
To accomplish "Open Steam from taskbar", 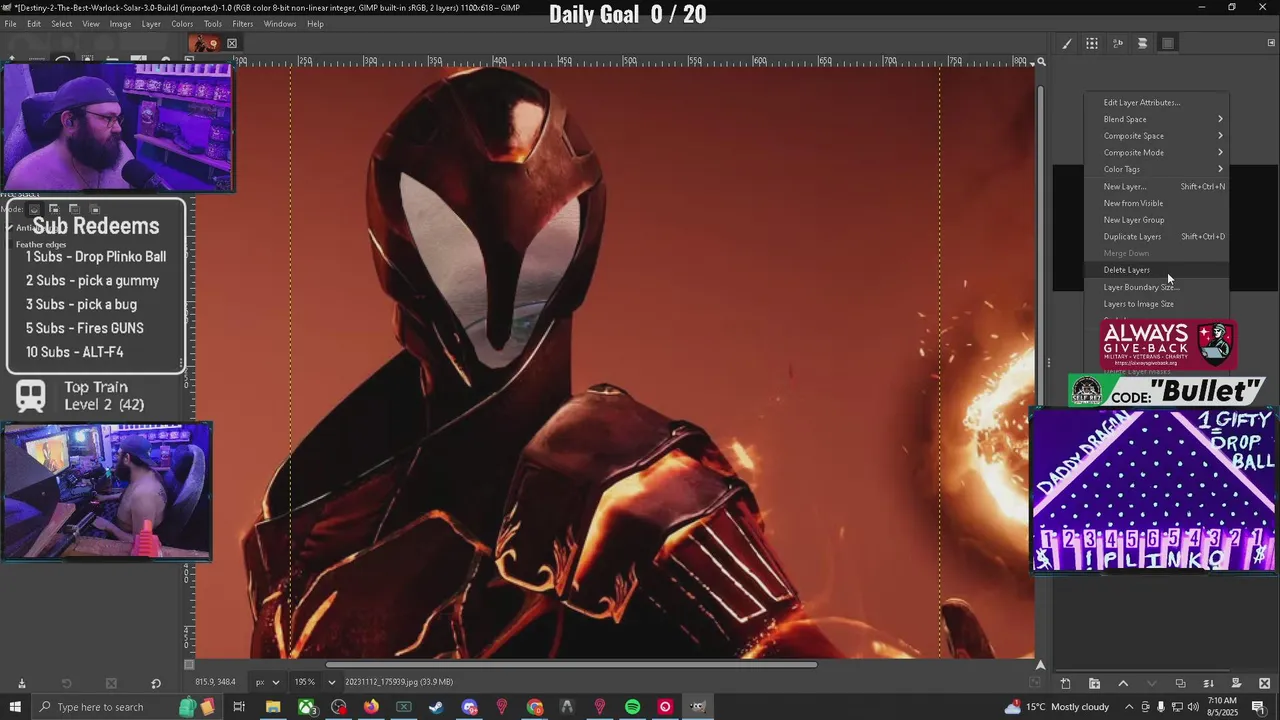I will (436, 707).
